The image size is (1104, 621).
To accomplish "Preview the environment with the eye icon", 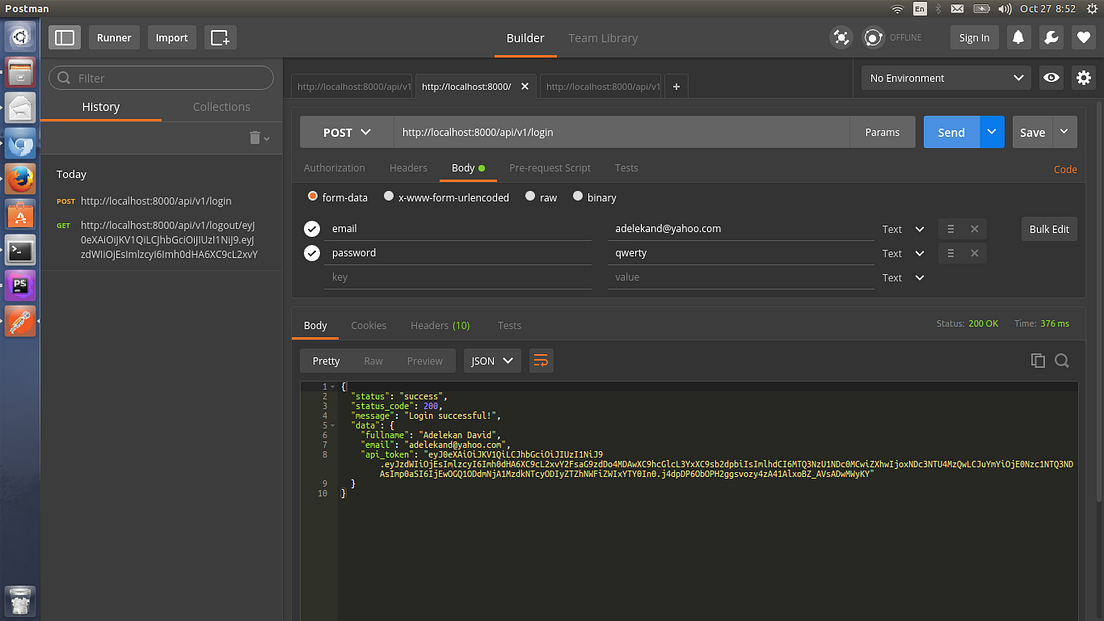I will click(1050, 77).
